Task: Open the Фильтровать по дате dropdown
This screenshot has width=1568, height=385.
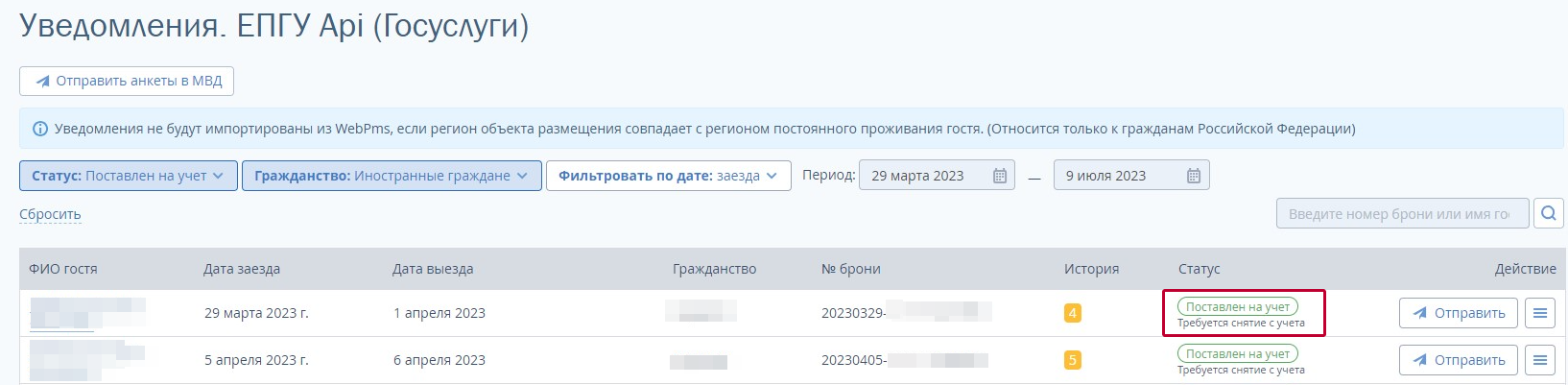Action: click(668, 176)
